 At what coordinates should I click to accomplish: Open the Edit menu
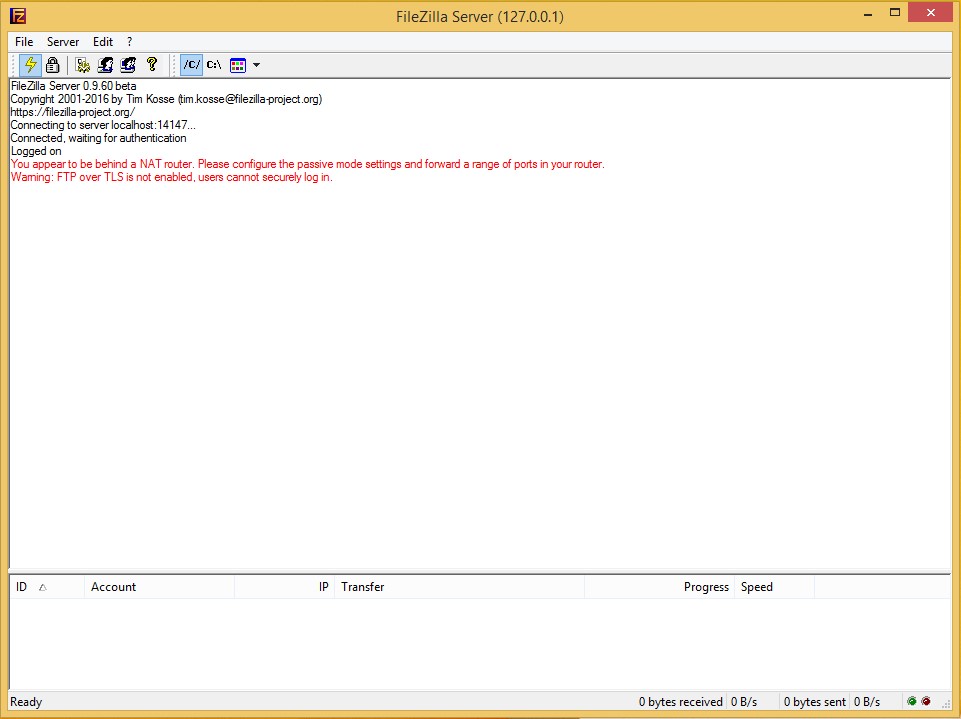[x=102, y=42]
